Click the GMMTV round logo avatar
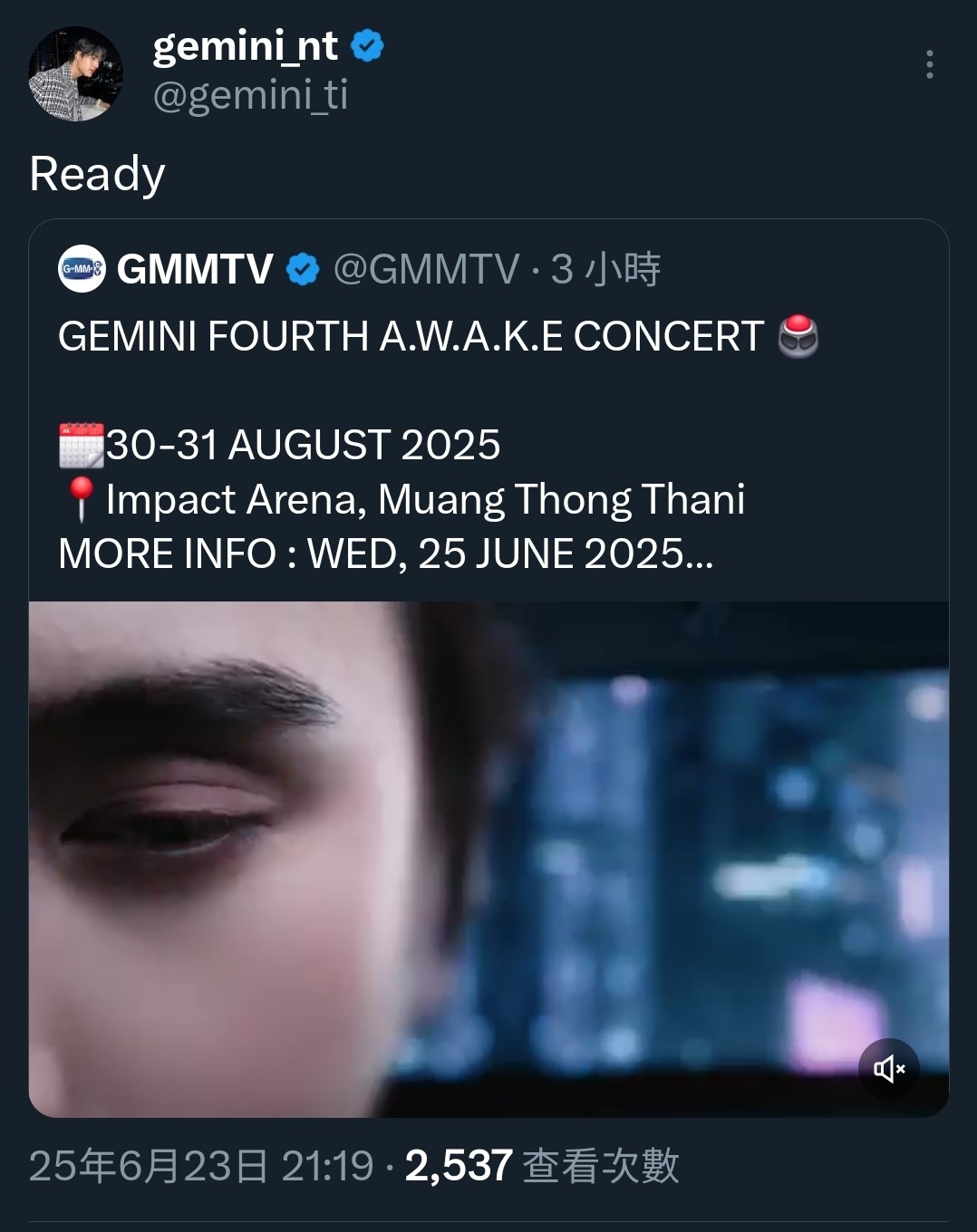977x1232 pixels. 82,268
